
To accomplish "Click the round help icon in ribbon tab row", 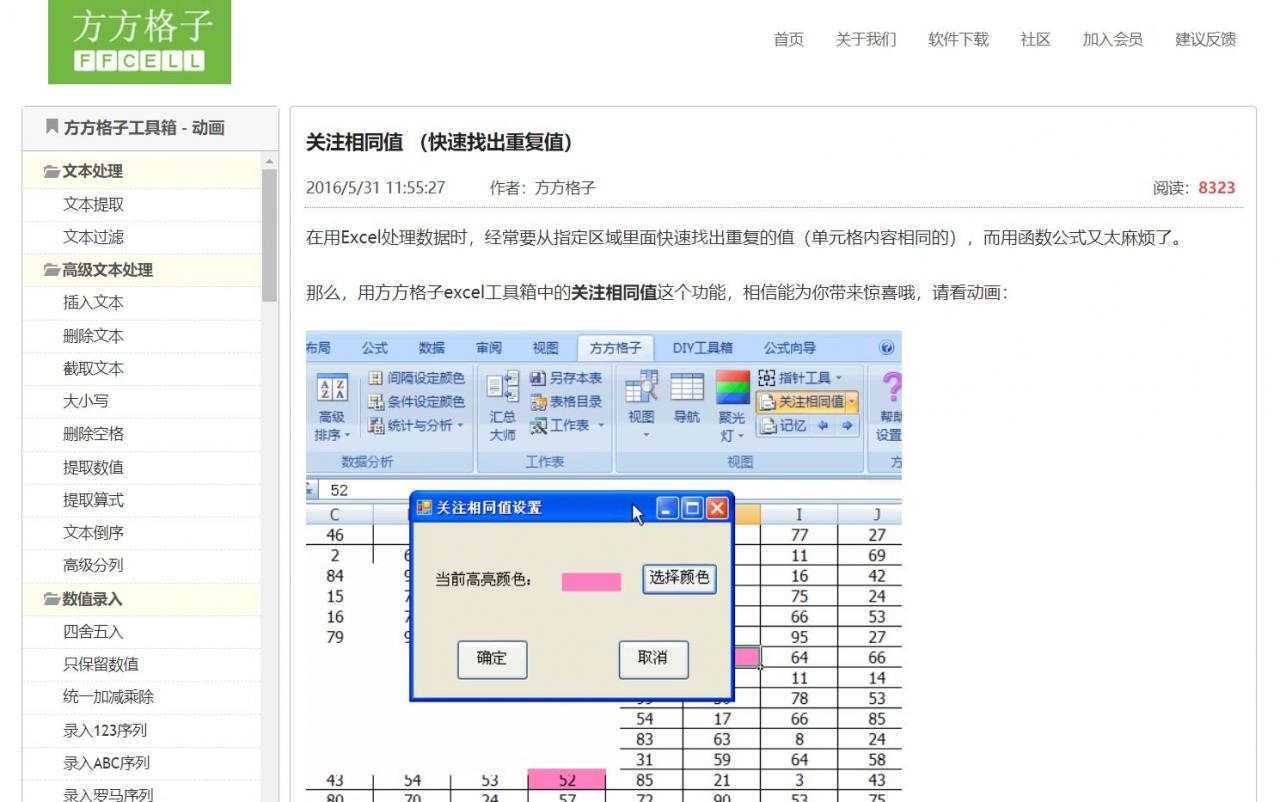I will point(886,348).
